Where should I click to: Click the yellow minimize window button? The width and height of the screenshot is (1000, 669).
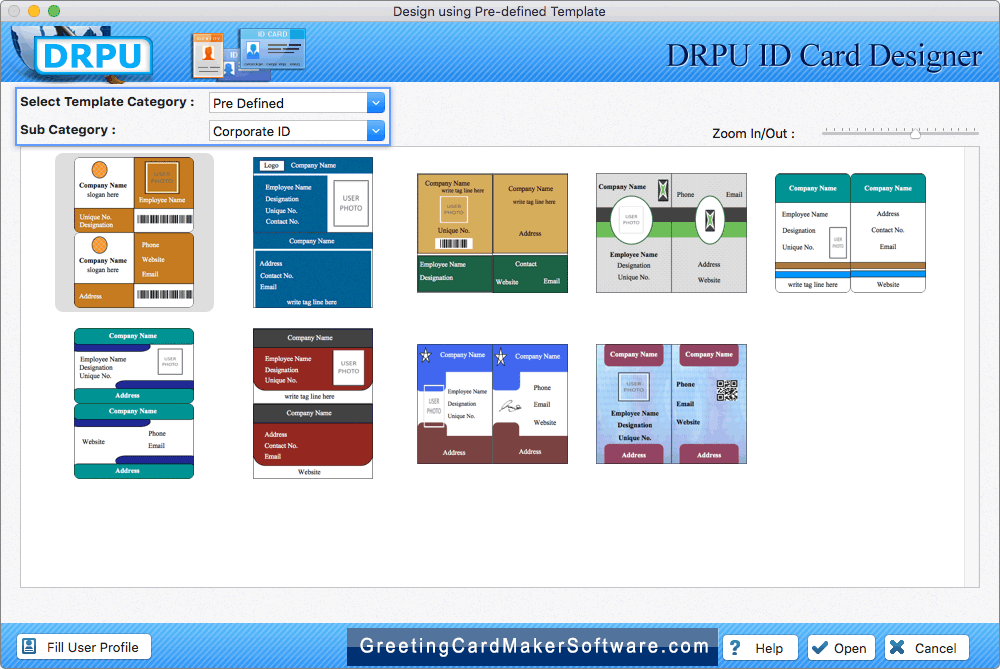pos(34,11)
